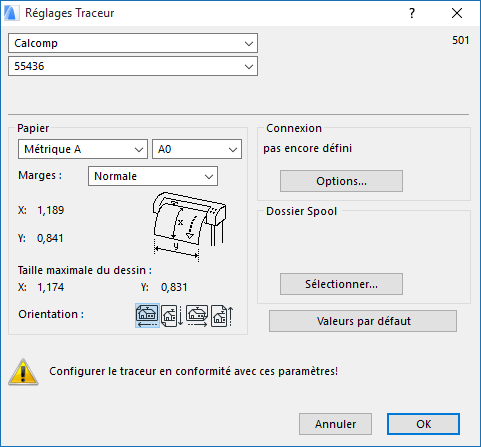Open the Marges Normale dropdown
Image resolution: width=481 pixels, height=447 pixels.
[153, 176]
